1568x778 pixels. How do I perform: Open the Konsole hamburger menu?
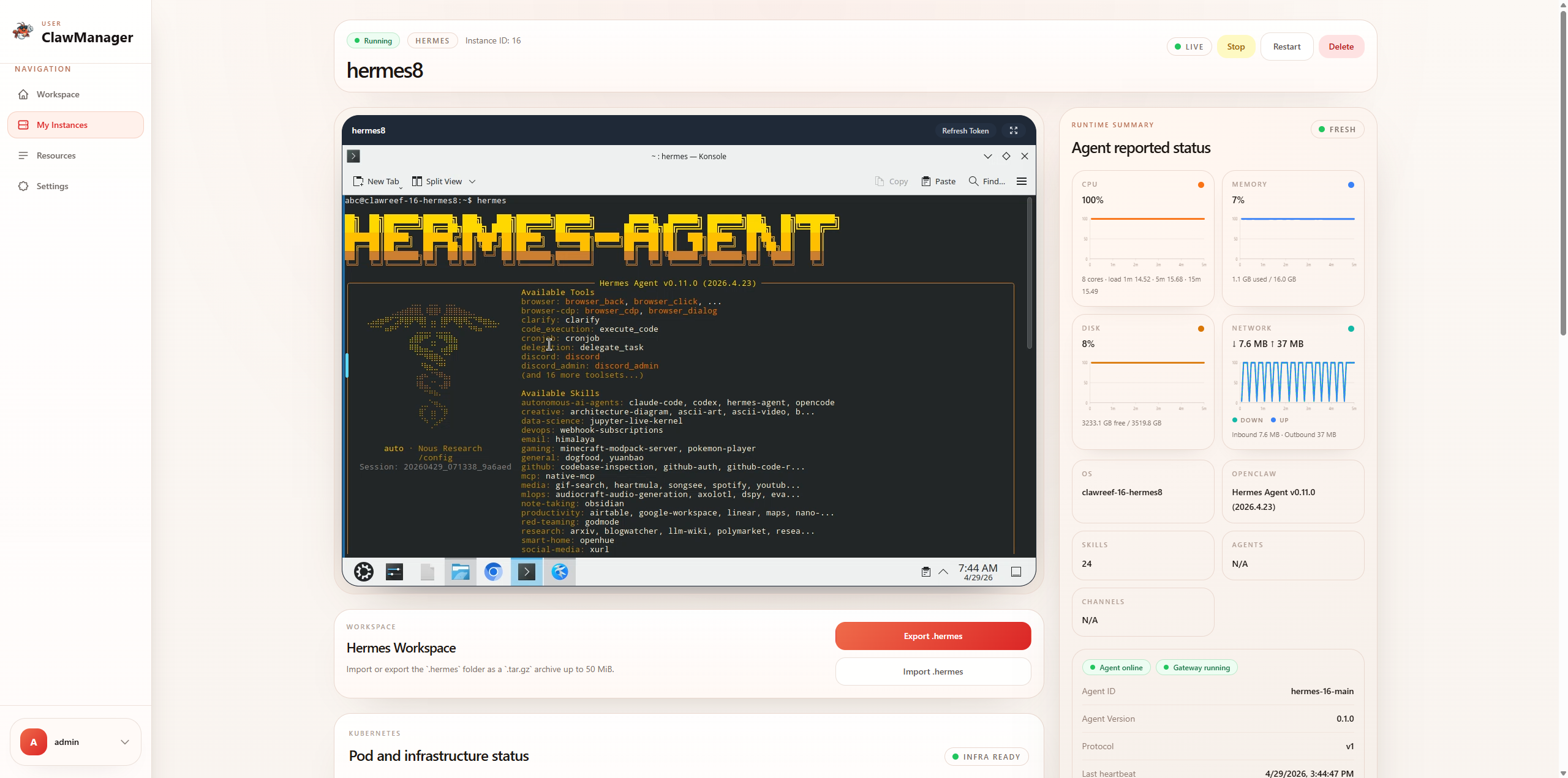tap(1022, 181)
